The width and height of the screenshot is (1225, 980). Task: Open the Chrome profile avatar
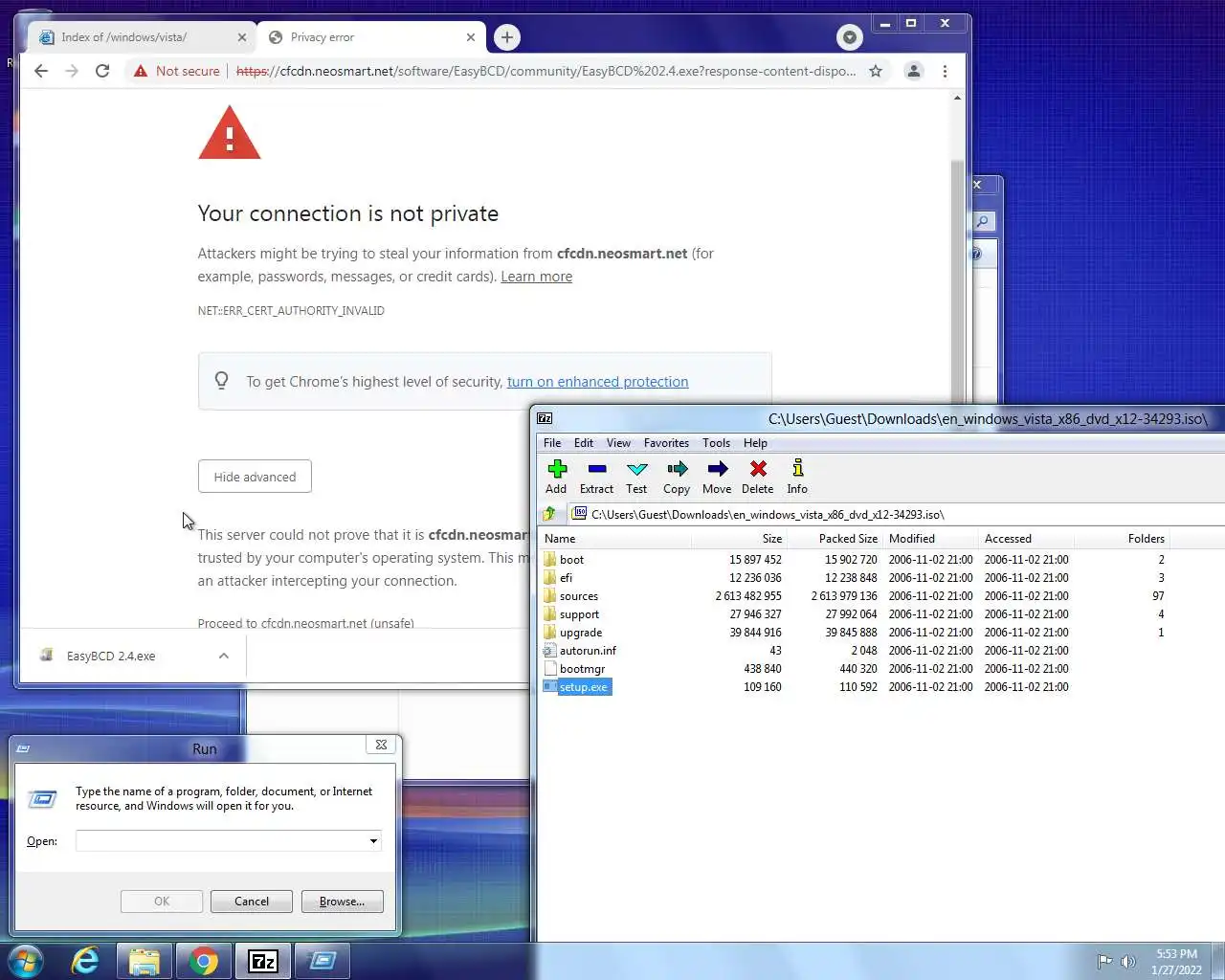[x=914, y=71]
